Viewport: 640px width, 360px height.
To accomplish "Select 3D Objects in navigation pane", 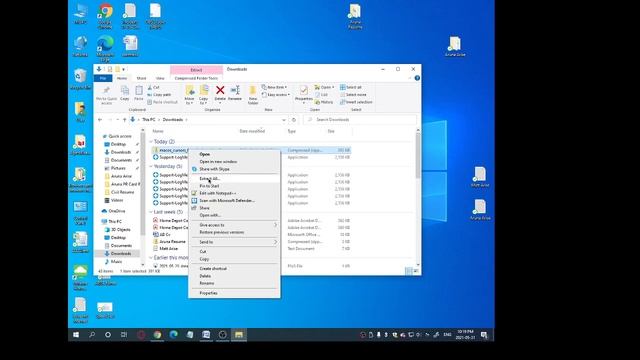I will point(120,229).
